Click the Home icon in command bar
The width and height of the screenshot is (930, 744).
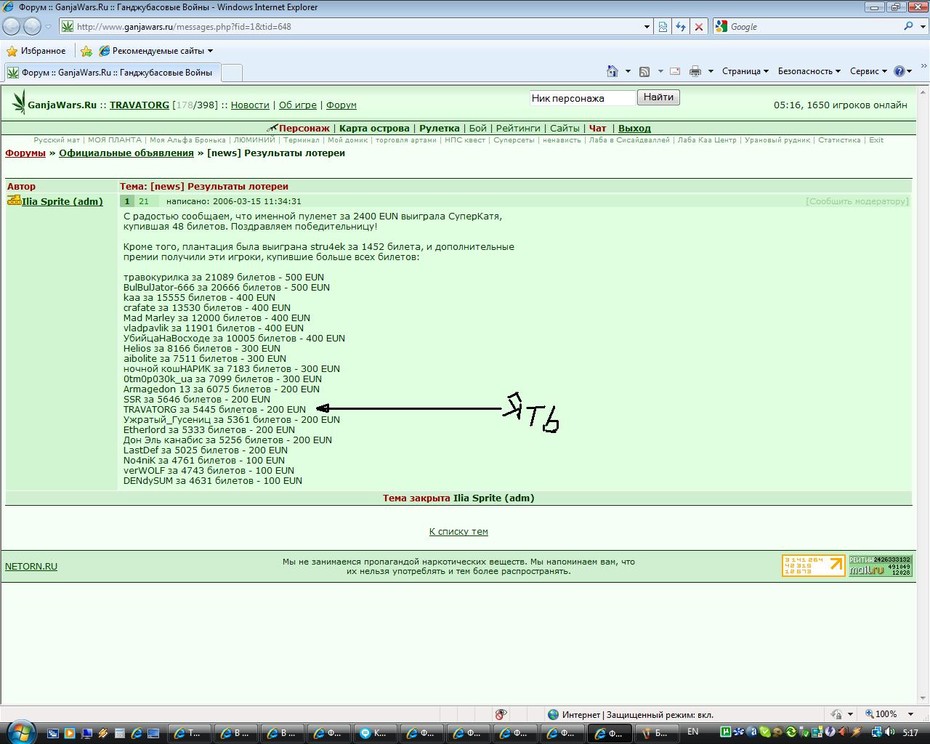[x=612, y=71]
